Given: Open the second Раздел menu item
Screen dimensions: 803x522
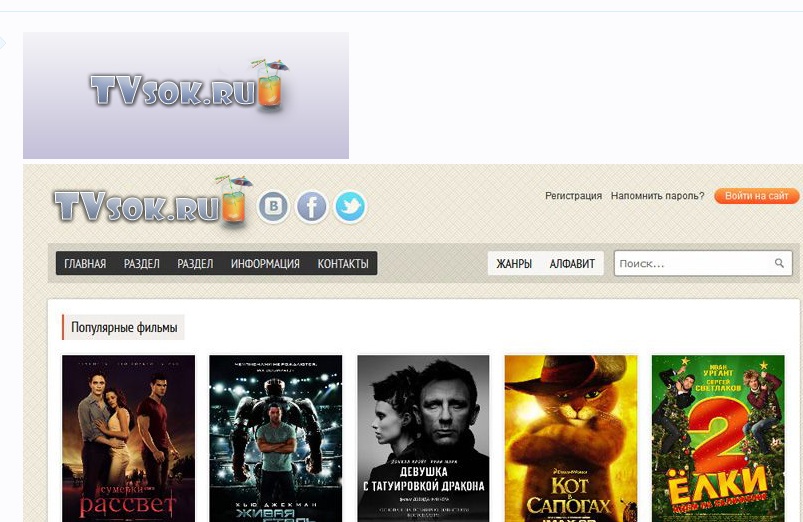Looking at the screenshot, I should [x=195, y=263].
